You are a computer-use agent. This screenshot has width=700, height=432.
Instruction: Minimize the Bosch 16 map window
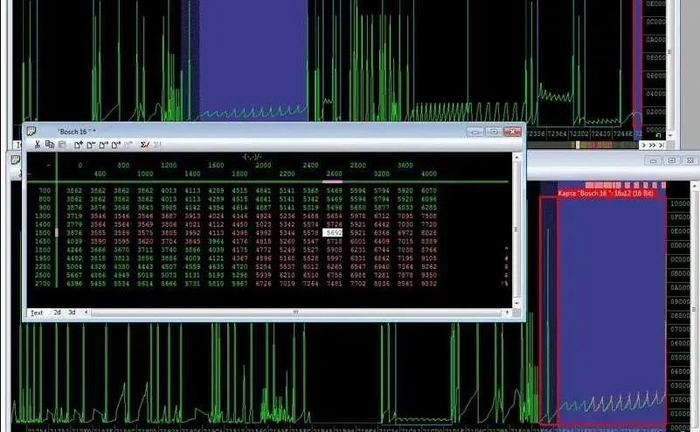[475, 132]
